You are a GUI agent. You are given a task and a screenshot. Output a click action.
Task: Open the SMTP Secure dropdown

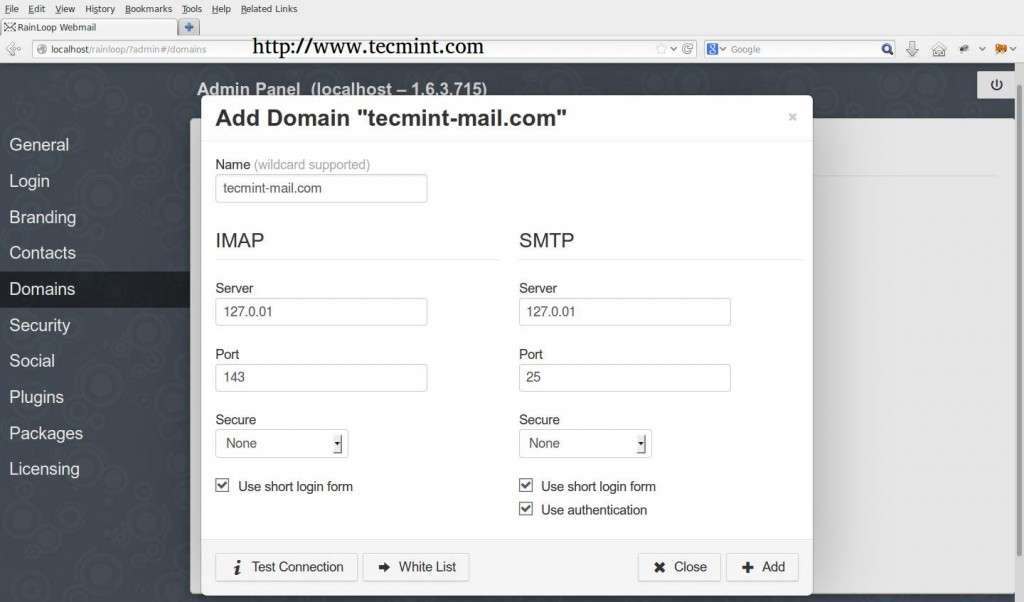(585, 443)
